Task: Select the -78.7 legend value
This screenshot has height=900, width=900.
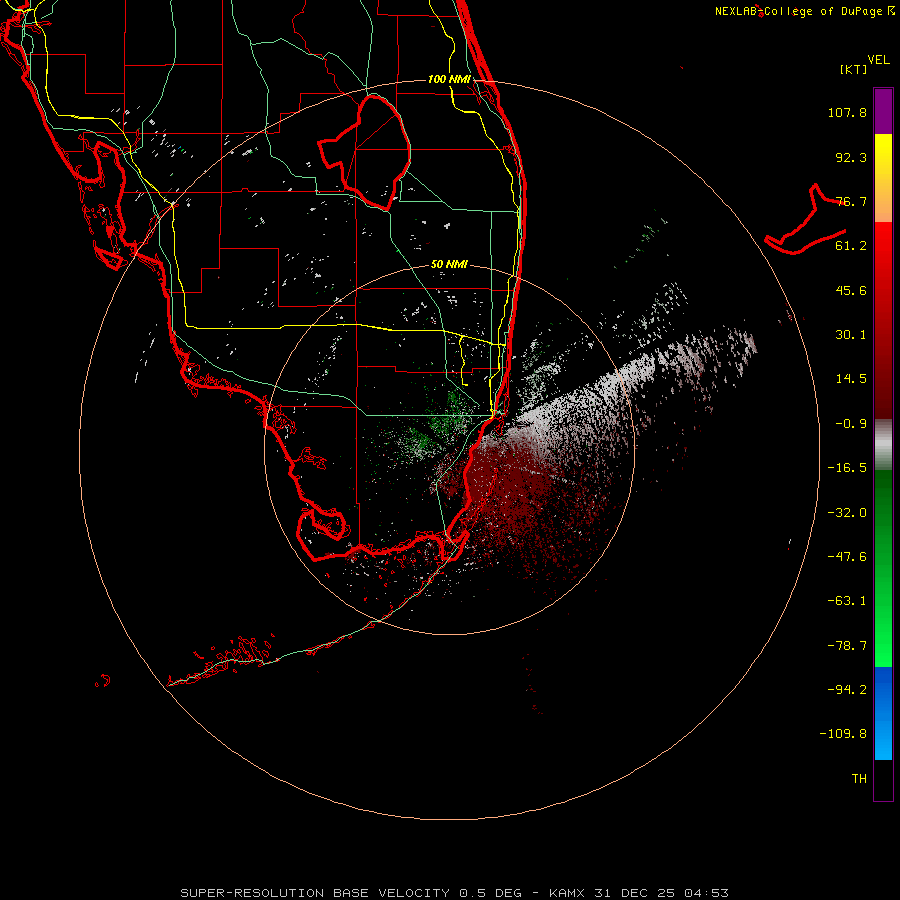Action: click(847, 646)
